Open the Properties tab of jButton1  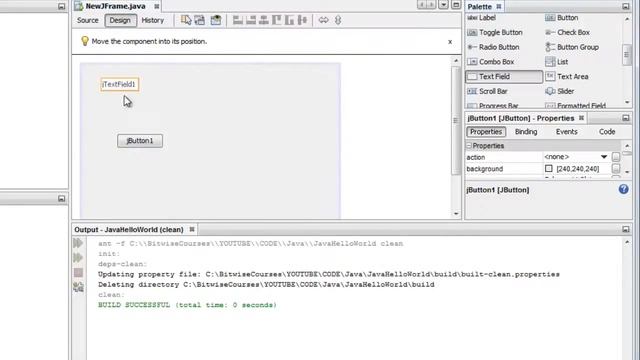click(x=486, y=131)
